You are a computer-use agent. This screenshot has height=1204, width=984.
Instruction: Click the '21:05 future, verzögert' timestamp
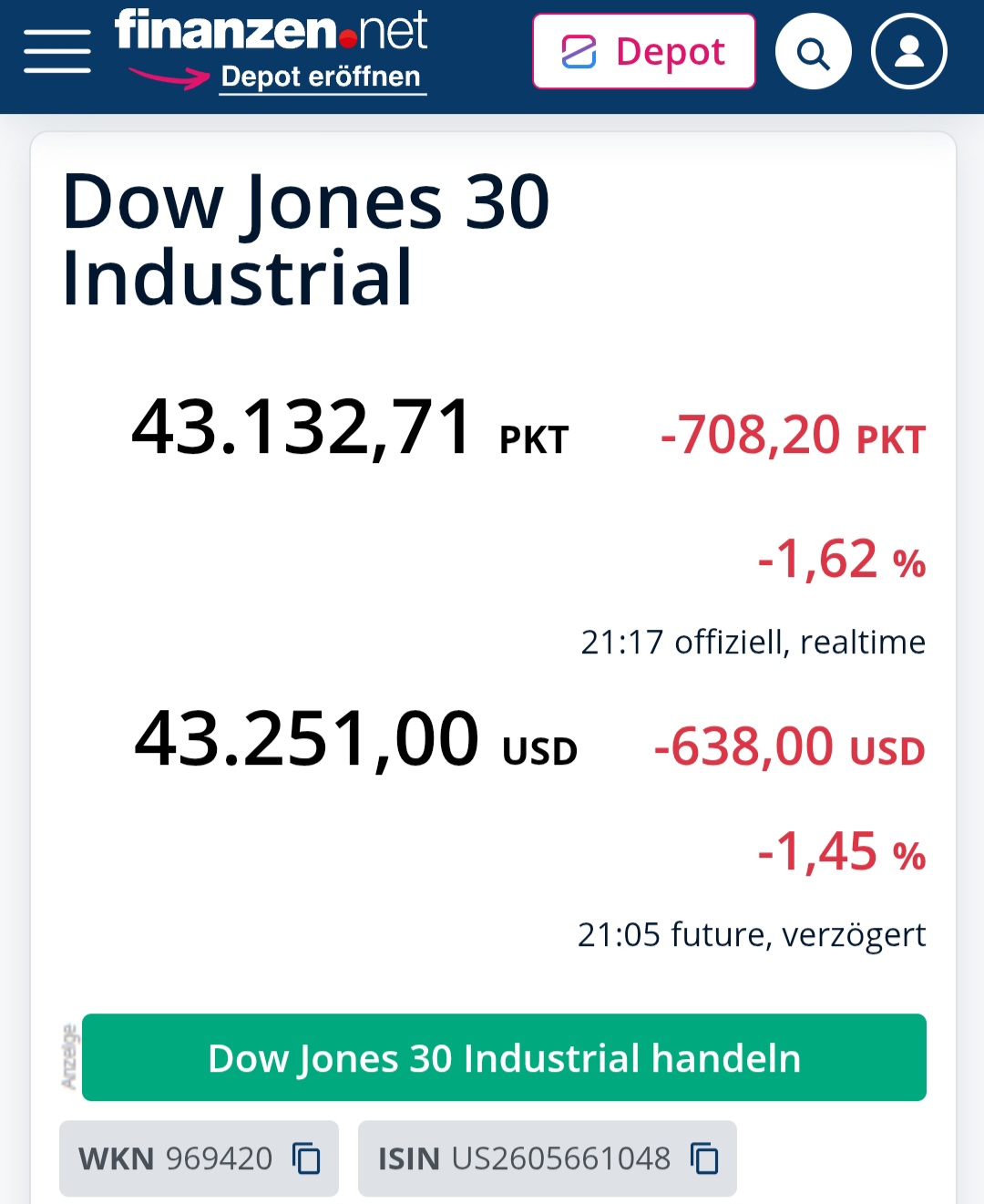pyautogui.click(x=751, y=935)
